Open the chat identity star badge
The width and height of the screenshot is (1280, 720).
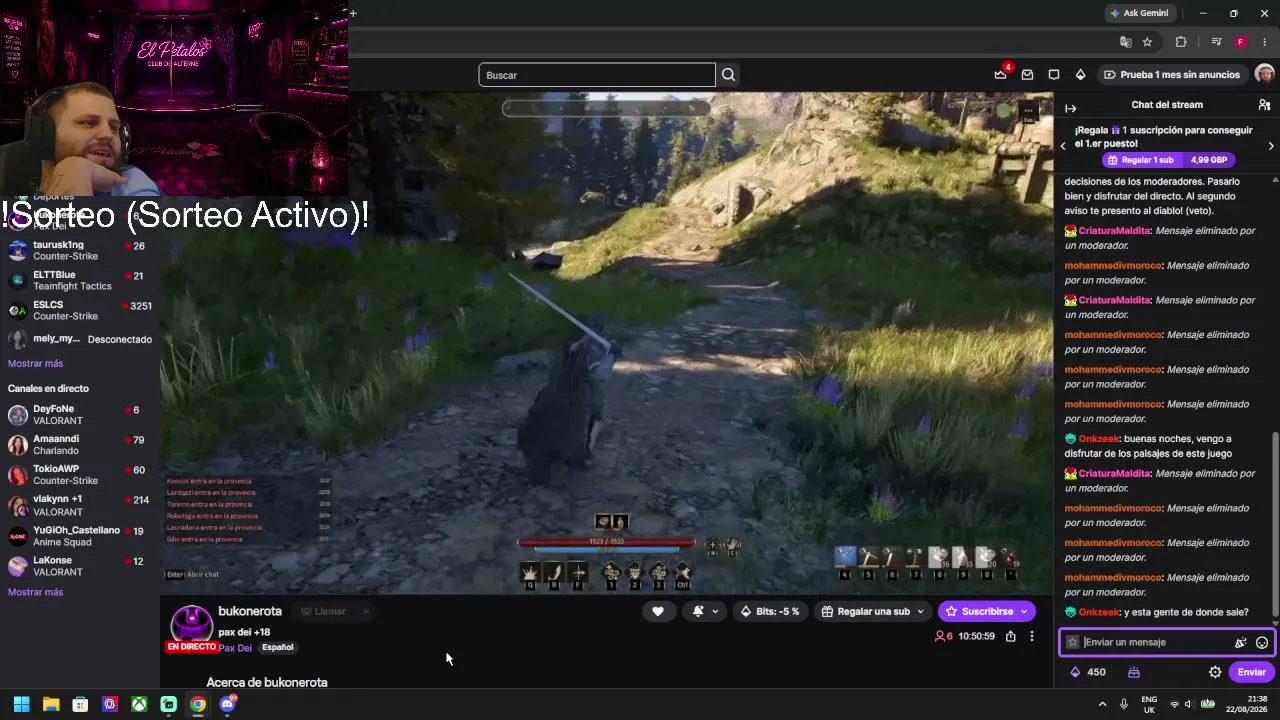pos(1073,642)
